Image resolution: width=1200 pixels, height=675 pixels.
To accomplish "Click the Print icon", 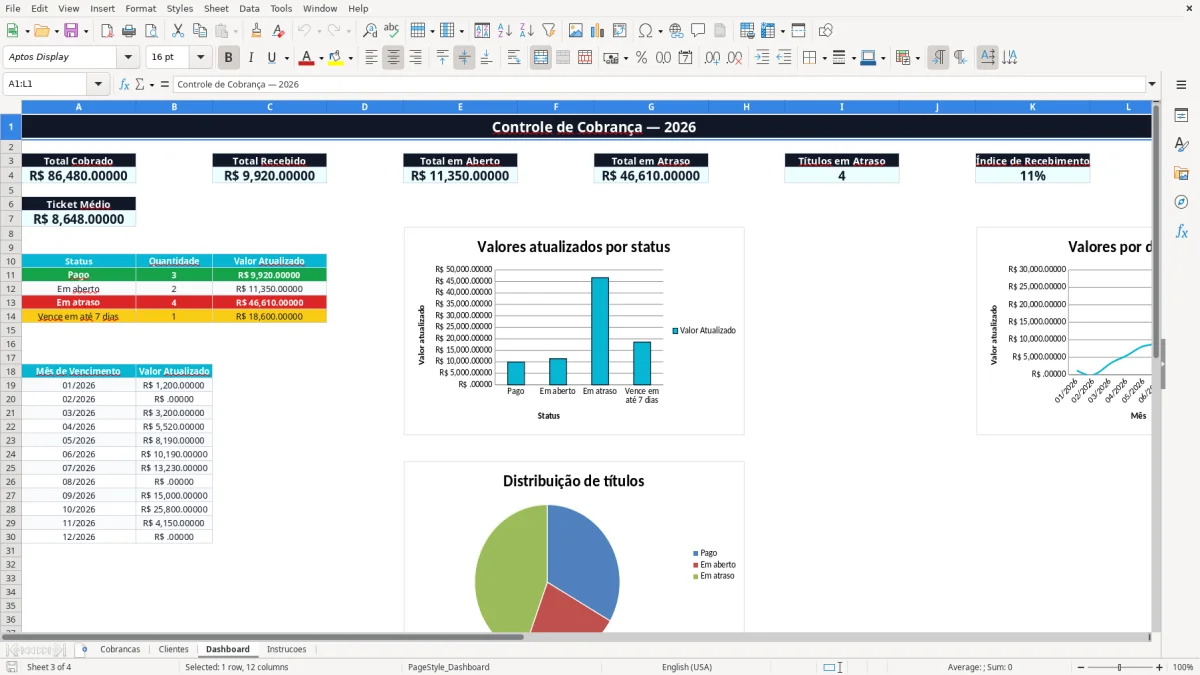I will click(129, 31).
